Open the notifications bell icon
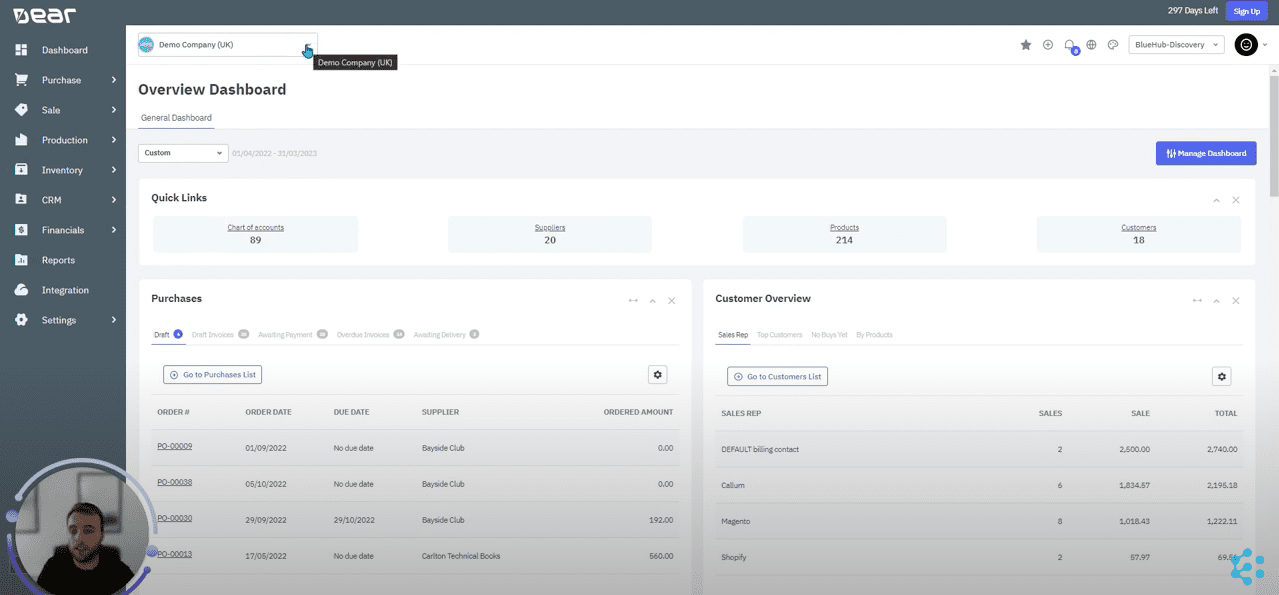The height and width of the screenshot is (595, 1279). 1069,44
